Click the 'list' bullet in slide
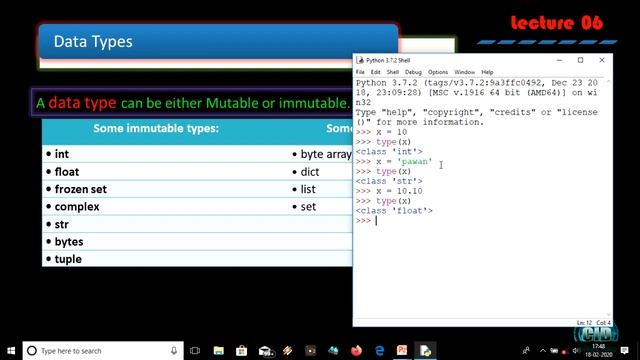640x360 pixels. [304, 189]
